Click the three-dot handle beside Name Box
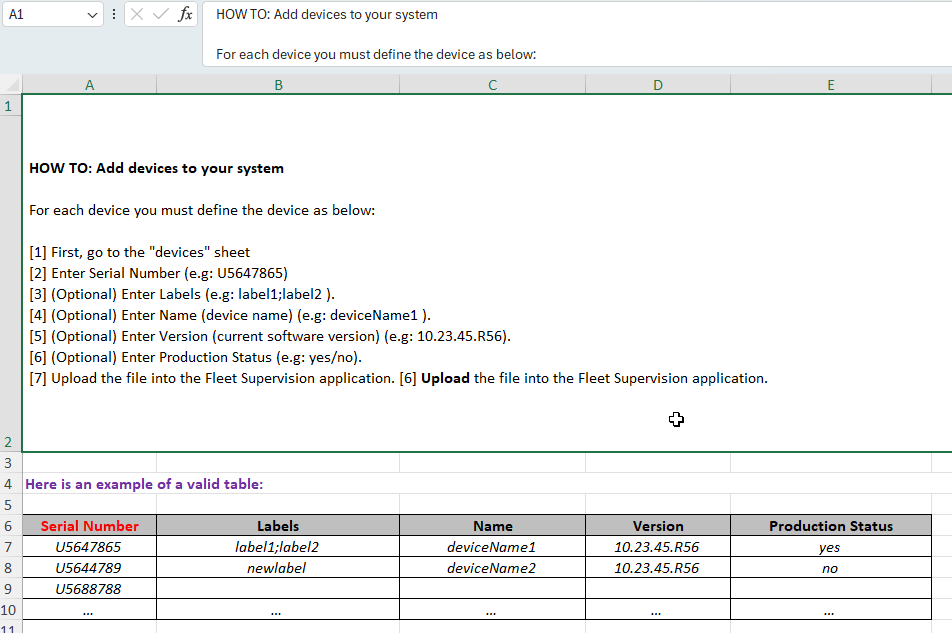This screenshot has height=633, width=952. [x=114, y=15]
